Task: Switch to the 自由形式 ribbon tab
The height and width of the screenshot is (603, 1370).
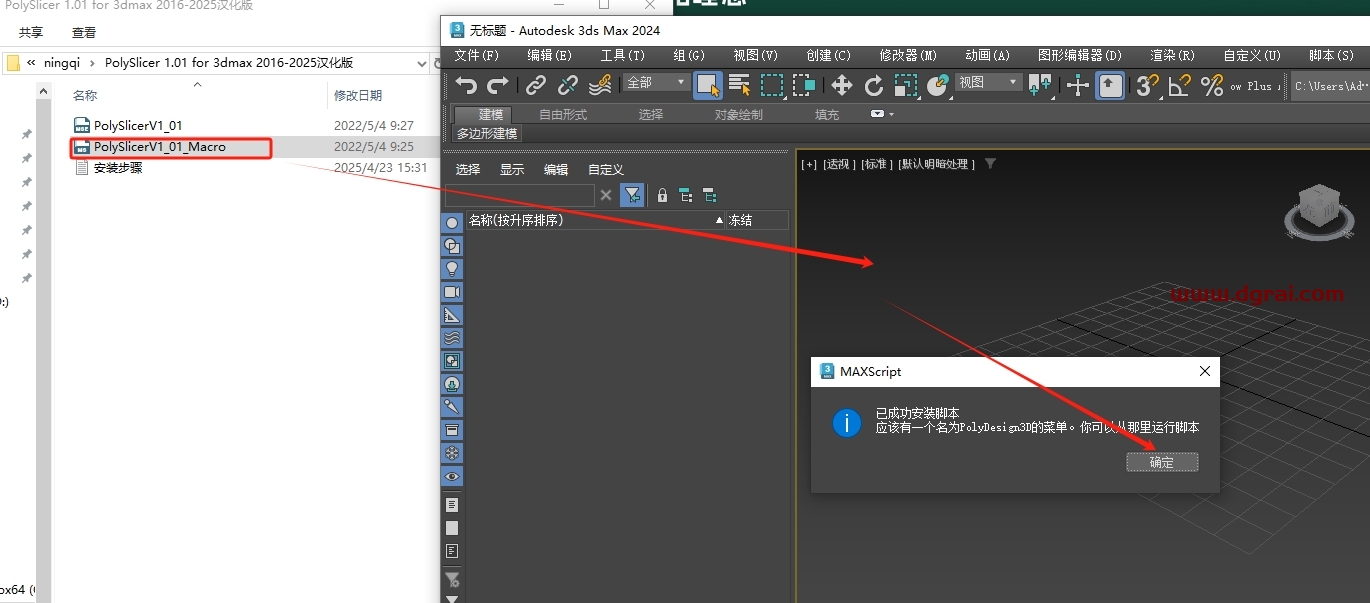Action: pos(563,114)
